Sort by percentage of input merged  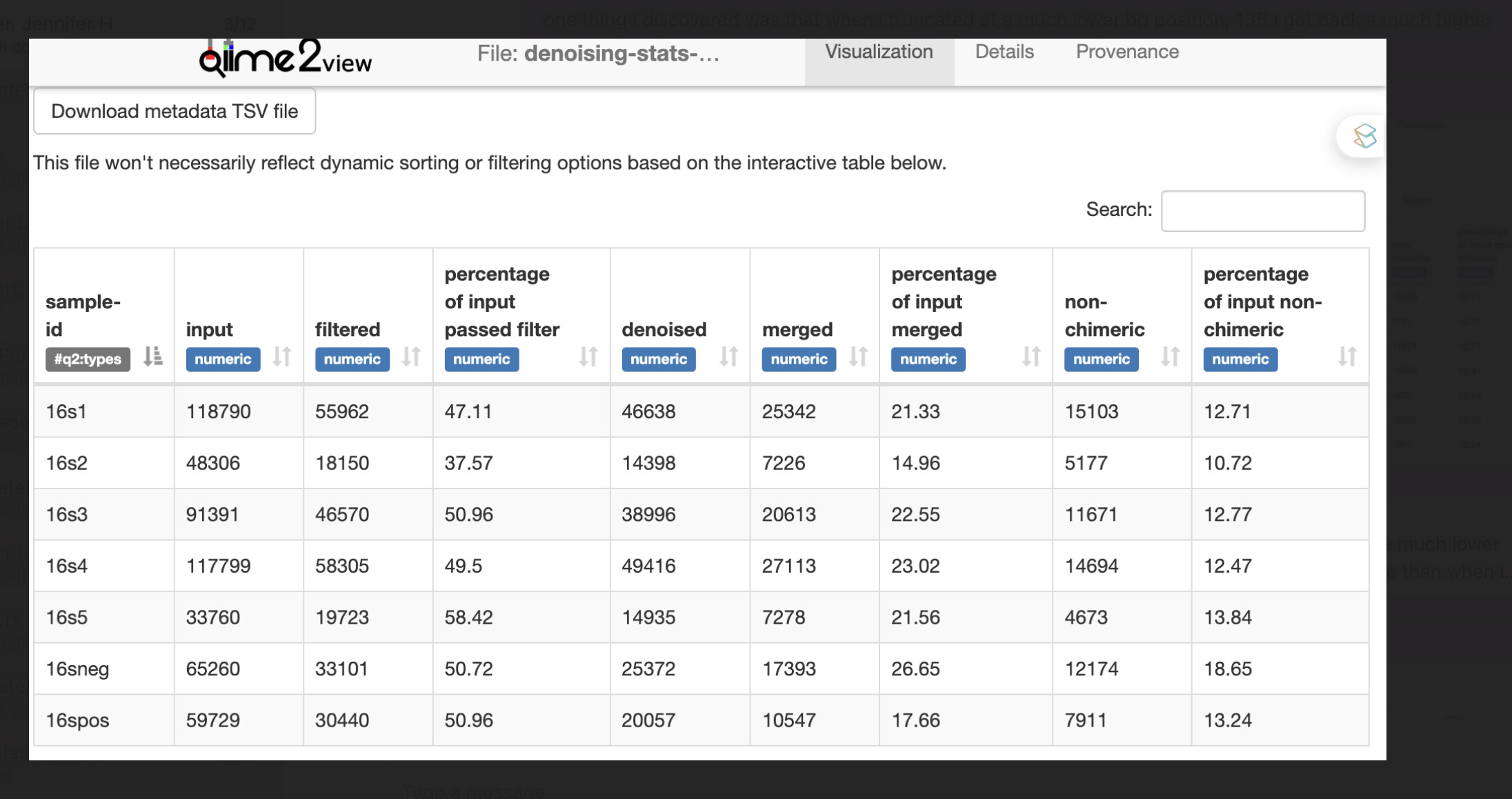click(x=1031, y=357)
